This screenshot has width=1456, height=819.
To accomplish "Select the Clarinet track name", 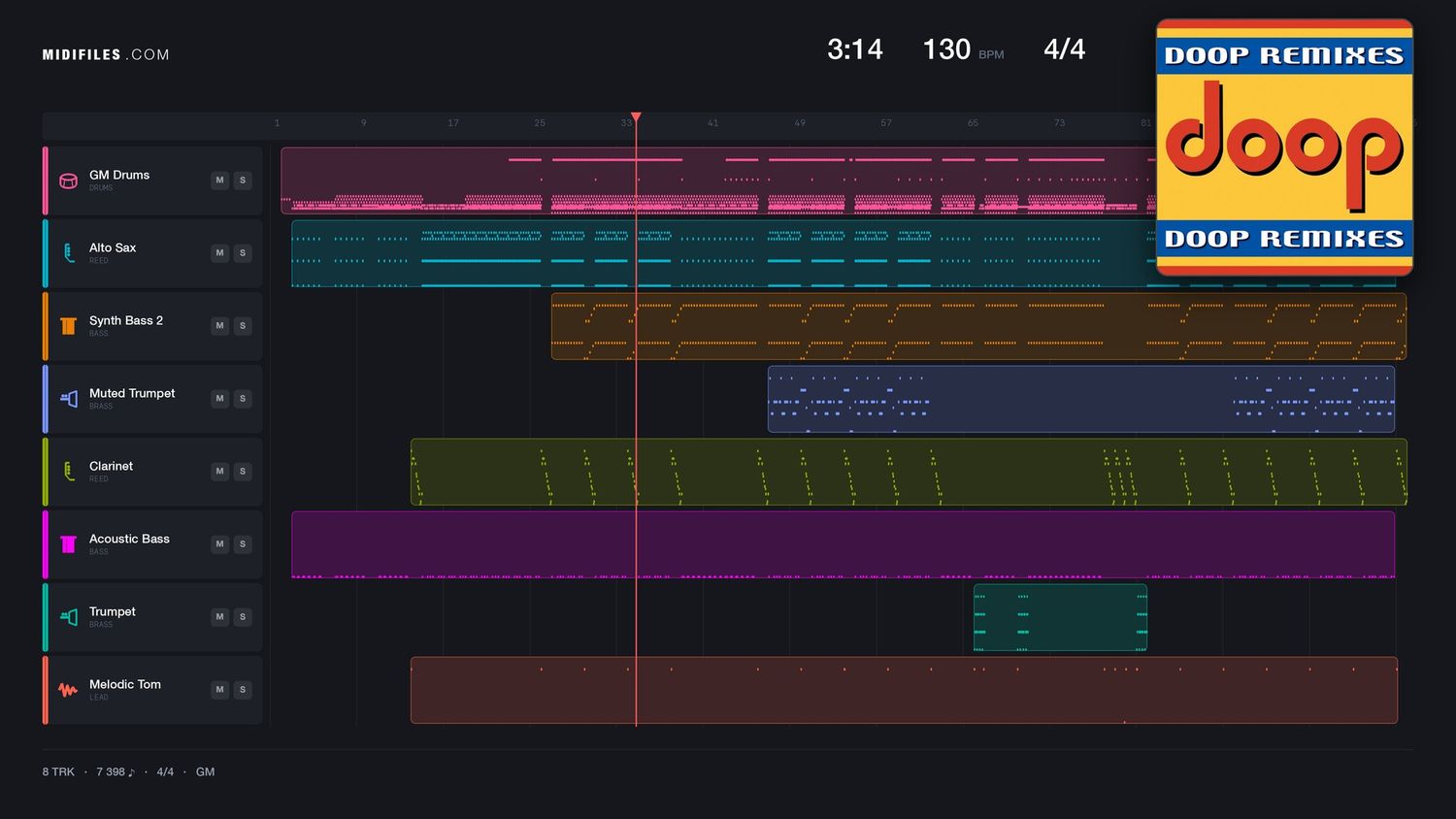I will click(112, 466).
